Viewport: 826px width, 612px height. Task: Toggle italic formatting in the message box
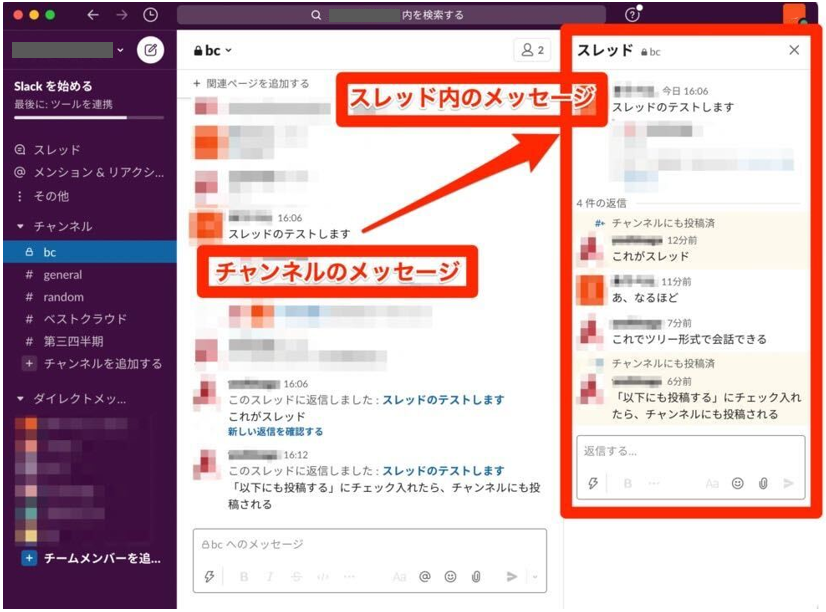coord(270,578)
